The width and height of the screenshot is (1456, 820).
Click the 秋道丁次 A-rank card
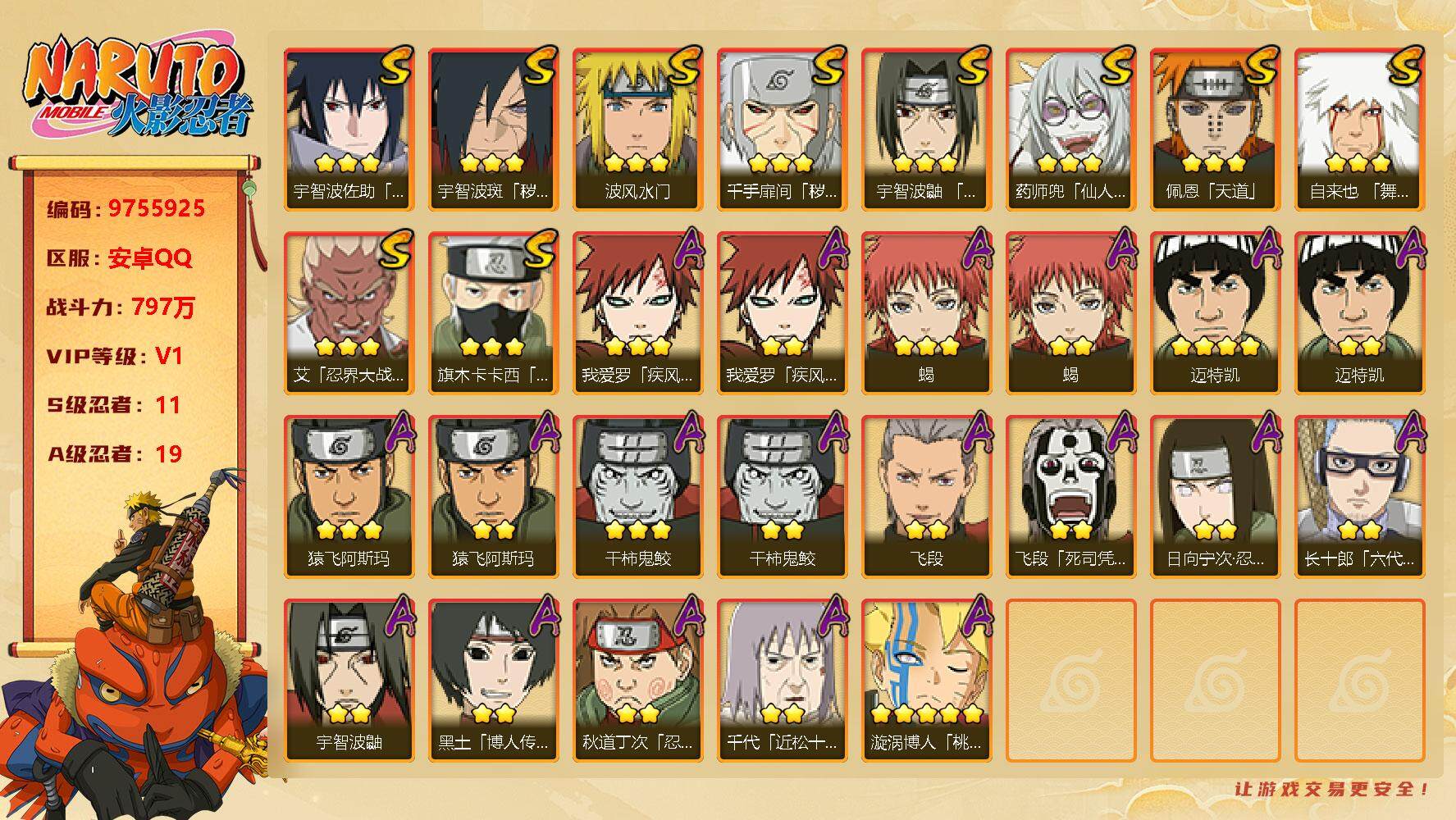pyautogui.click(x=637, y=680)
